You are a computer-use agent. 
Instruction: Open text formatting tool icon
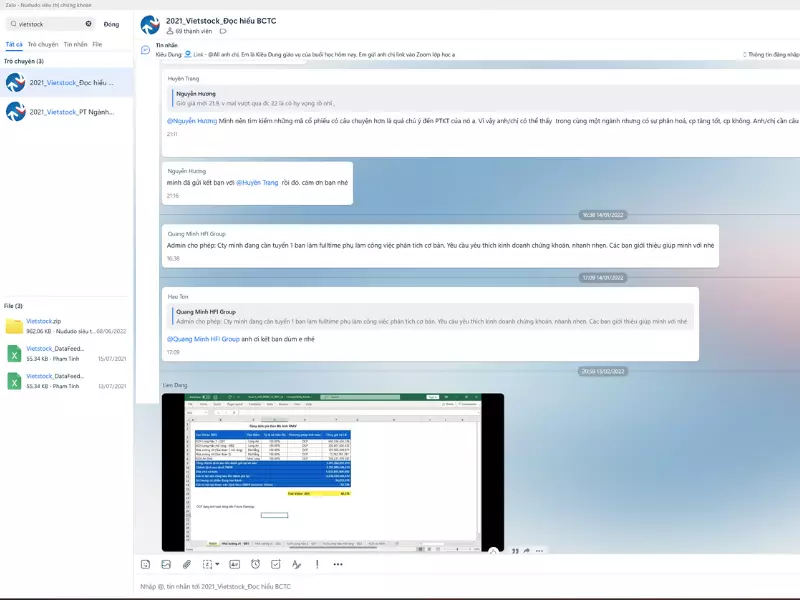296,564
